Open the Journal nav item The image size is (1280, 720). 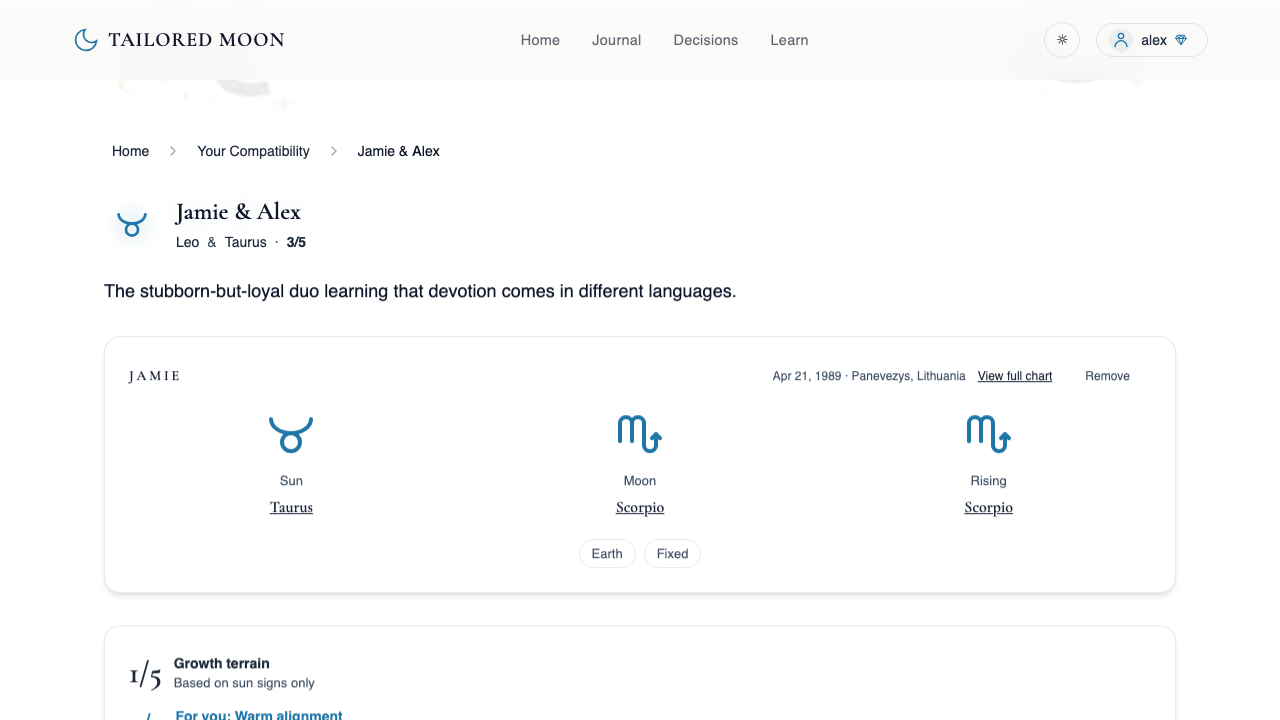616,40
